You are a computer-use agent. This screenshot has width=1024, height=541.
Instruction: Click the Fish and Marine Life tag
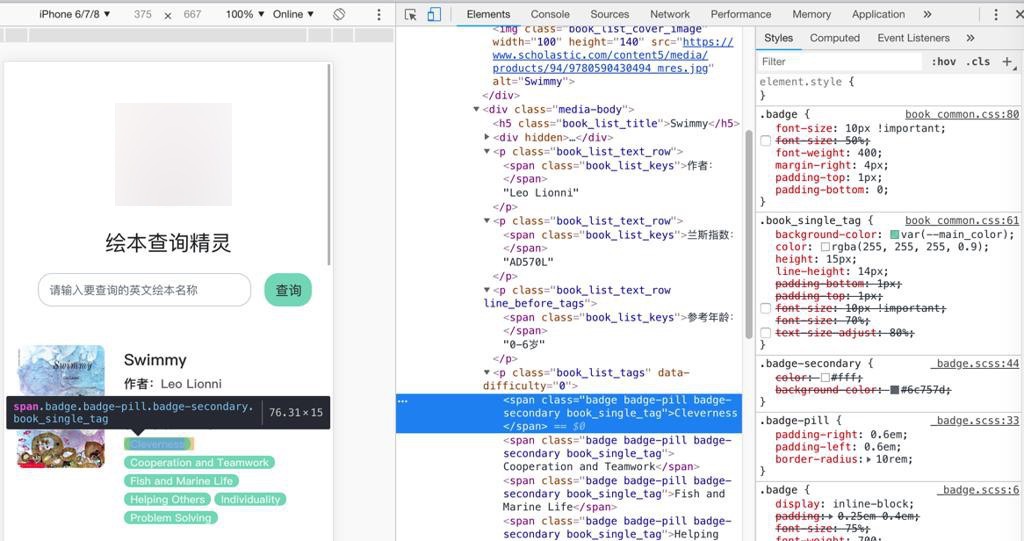point(181,481)
